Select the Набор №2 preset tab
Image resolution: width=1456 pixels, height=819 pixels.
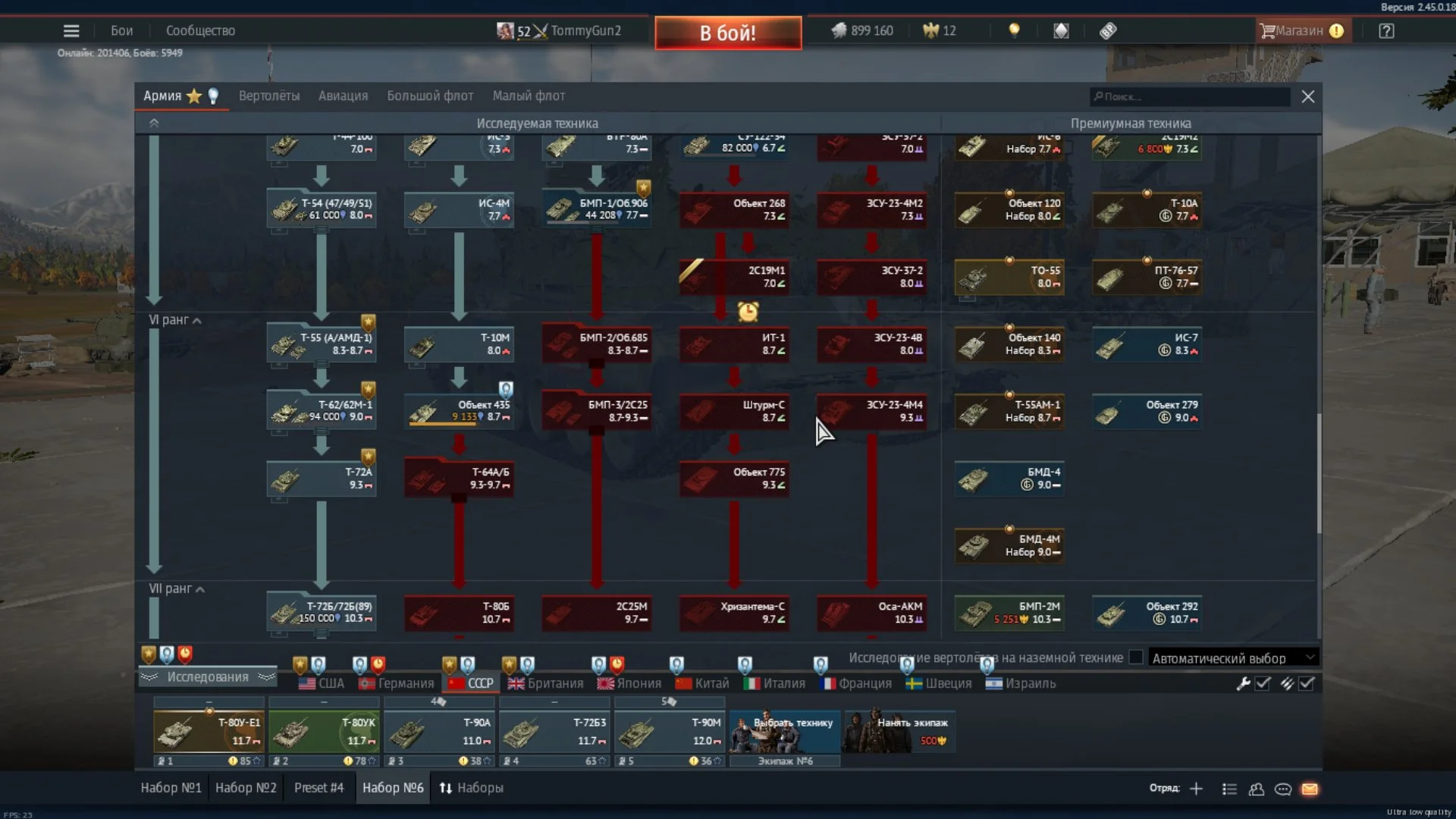click(246, 788)
